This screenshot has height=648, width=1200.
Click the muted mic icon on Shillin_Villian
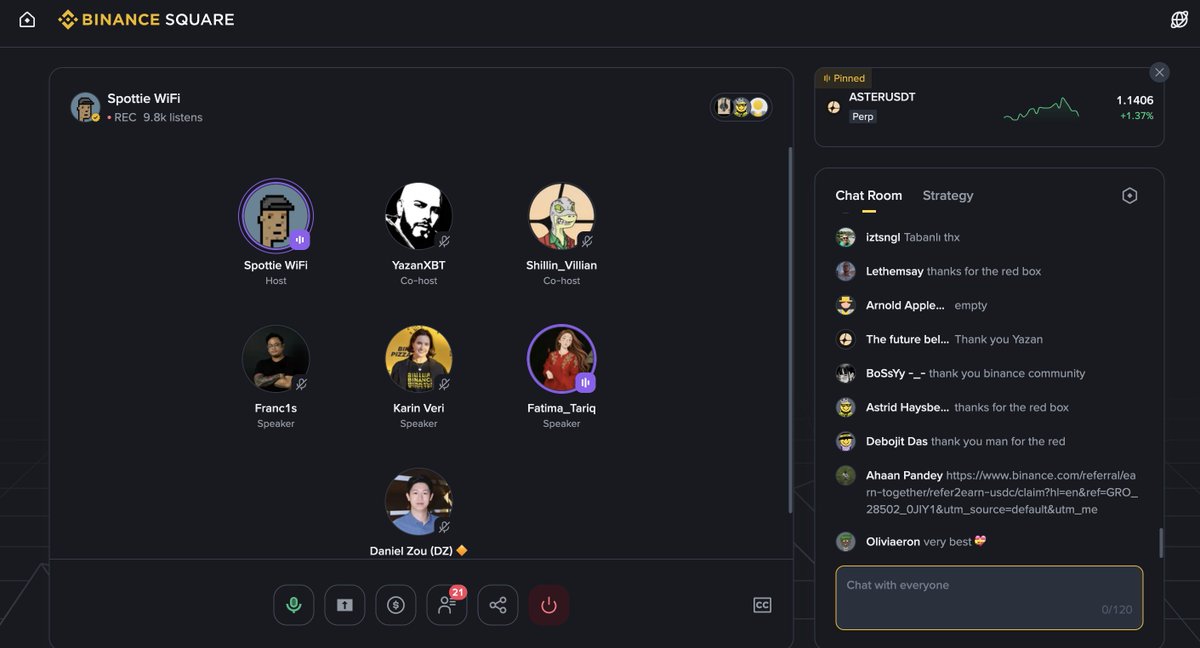(587, 241)
